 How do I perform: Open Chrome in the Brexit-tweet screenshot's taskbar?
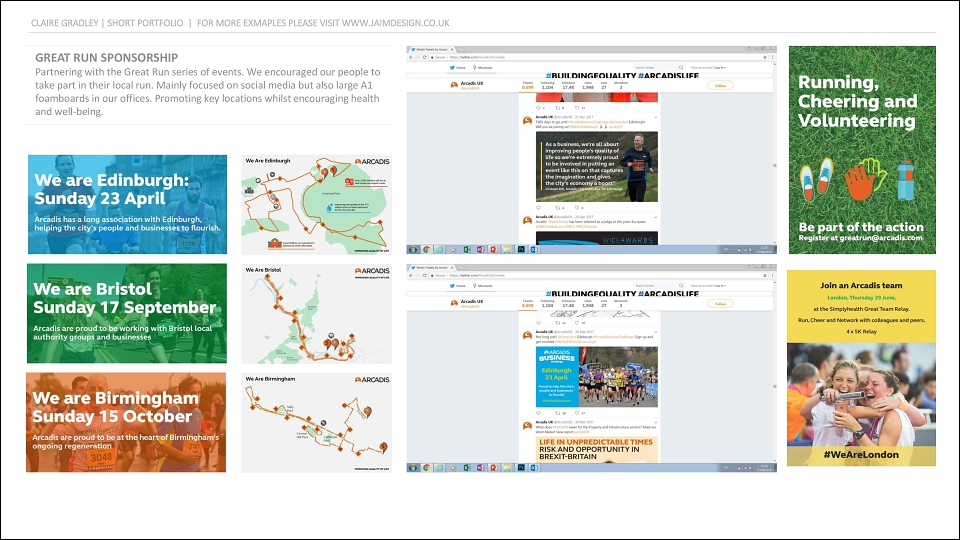[426, 468]
